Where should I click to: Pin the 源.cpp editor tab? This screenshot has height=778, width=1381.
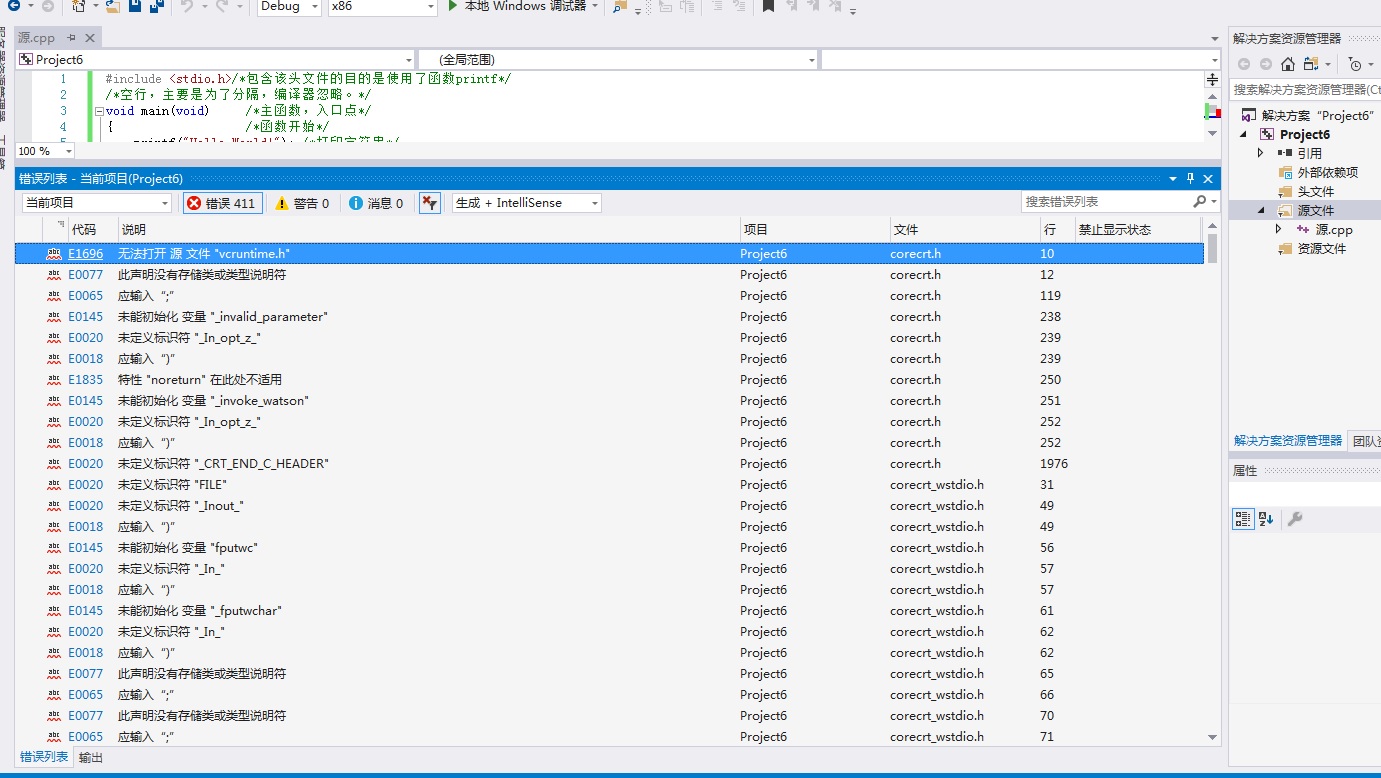(x=72, y=38)
